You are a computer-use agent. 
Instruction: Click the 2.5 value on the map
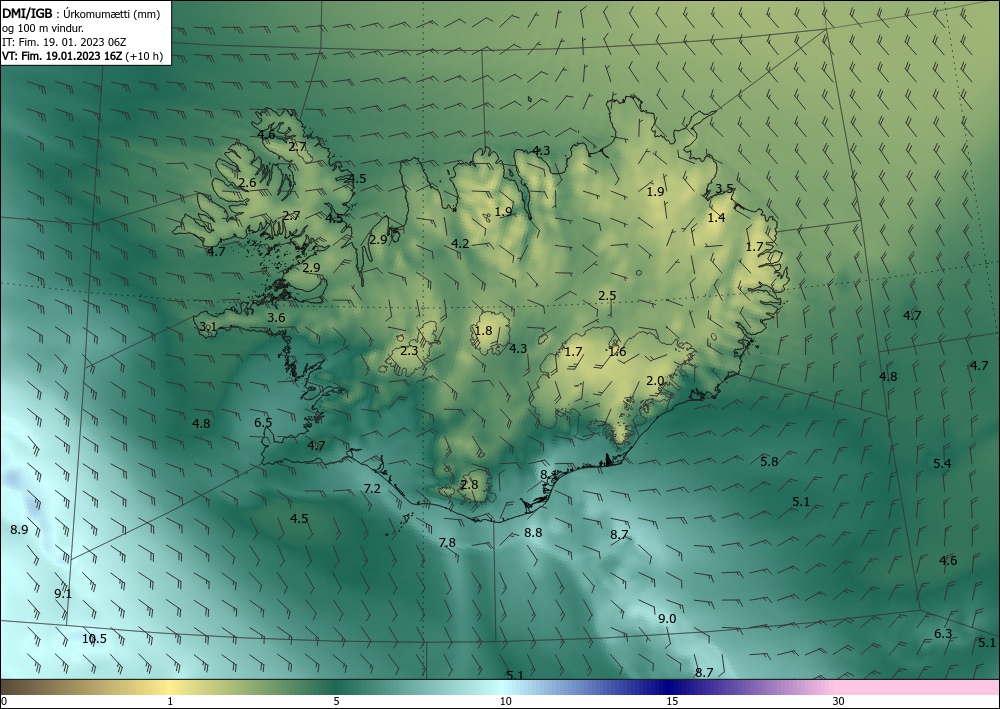tap(607, 295)
